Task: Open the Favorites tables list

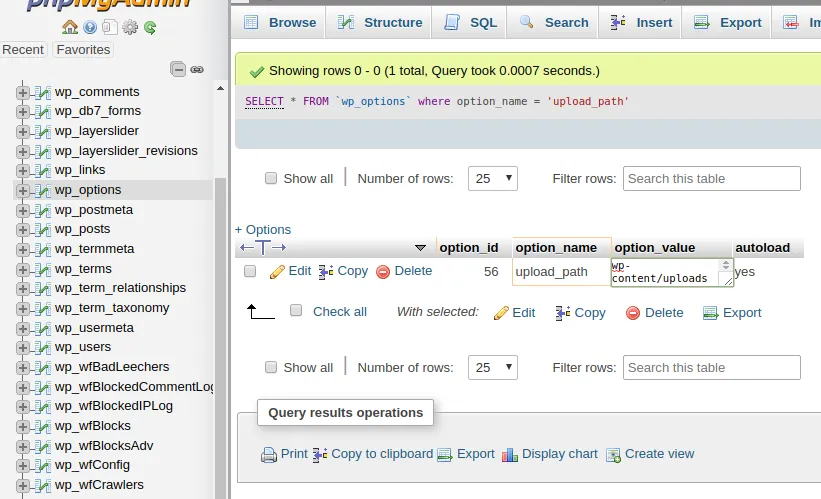Action: (83, 50)
